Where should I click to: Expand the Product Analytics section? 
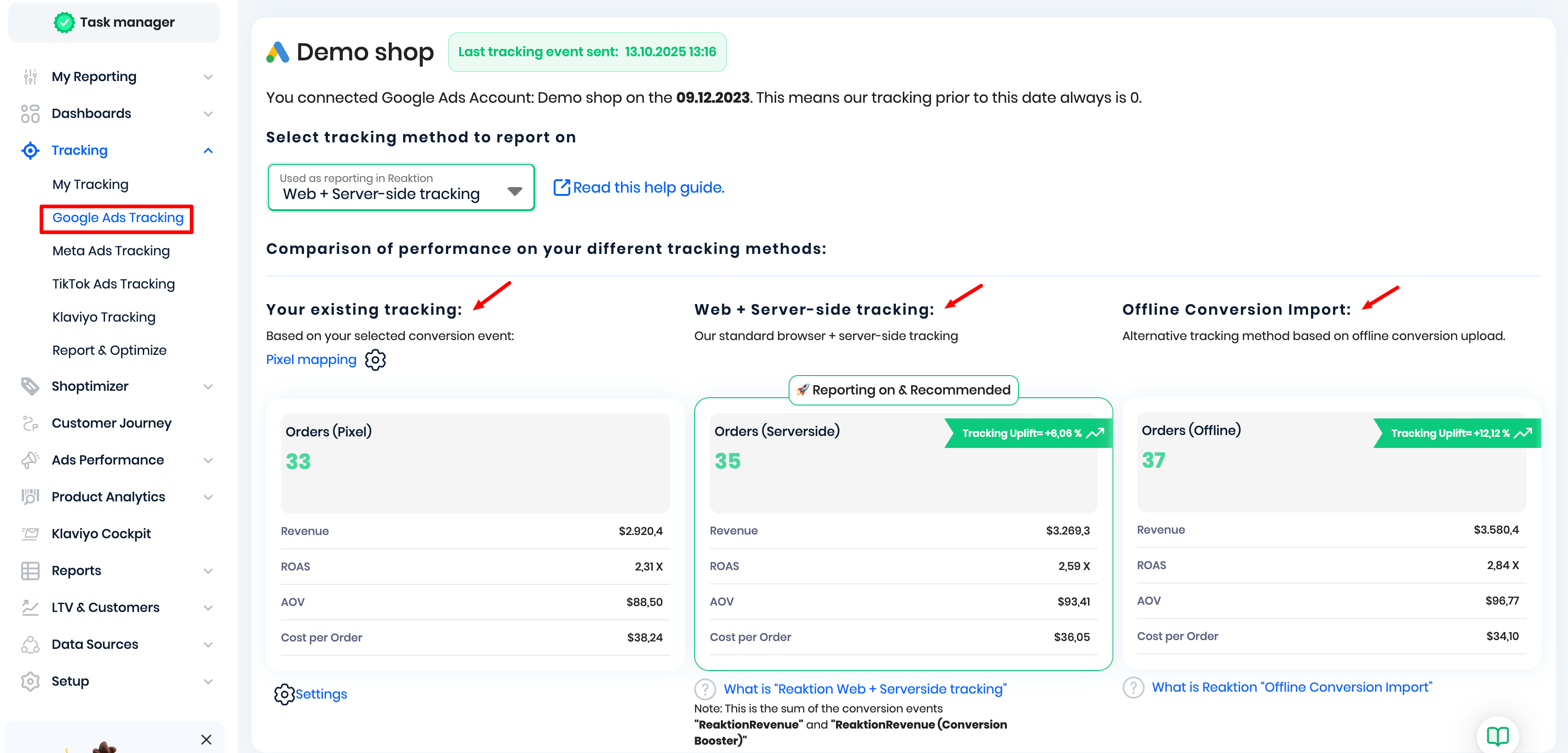click(x=208, y=497)
